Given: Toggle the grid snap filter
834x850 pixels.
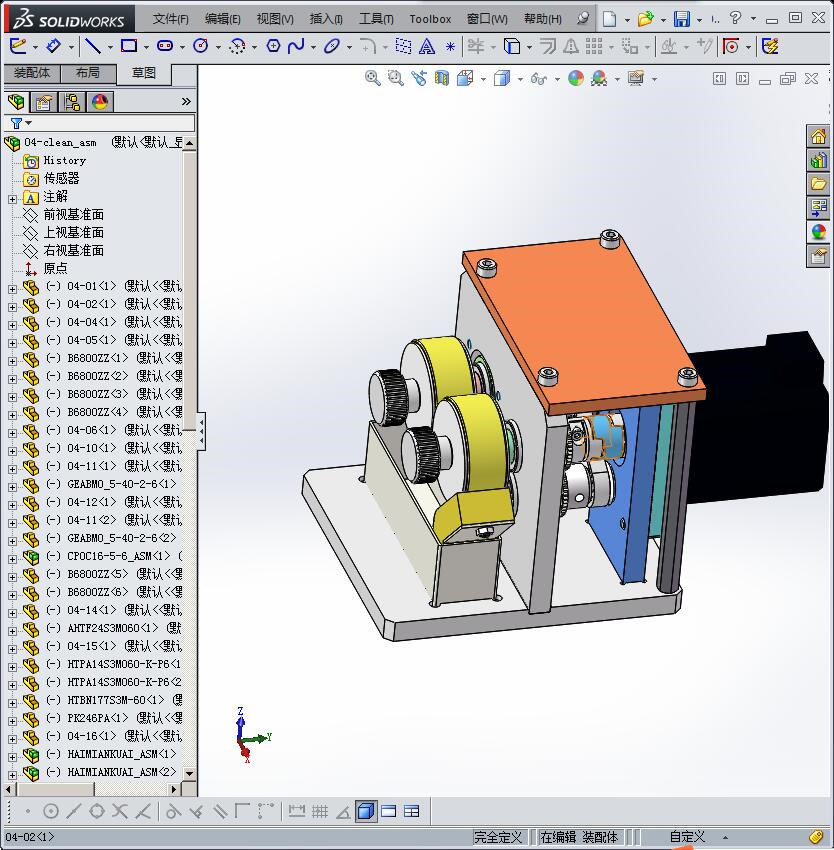Looking at the screenshot, I should coord(319,812).
